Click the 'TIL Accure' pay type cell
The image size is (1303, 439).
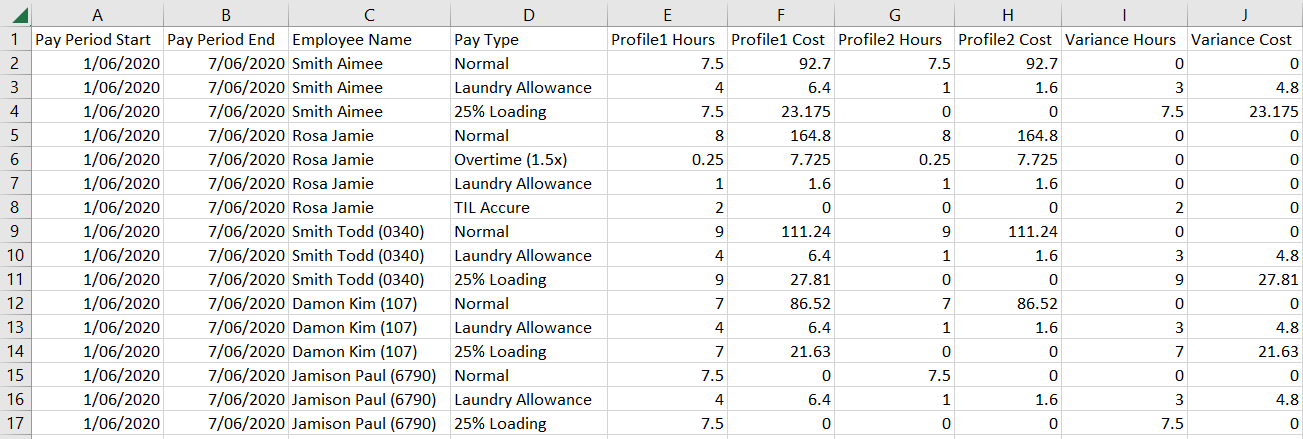529,208
